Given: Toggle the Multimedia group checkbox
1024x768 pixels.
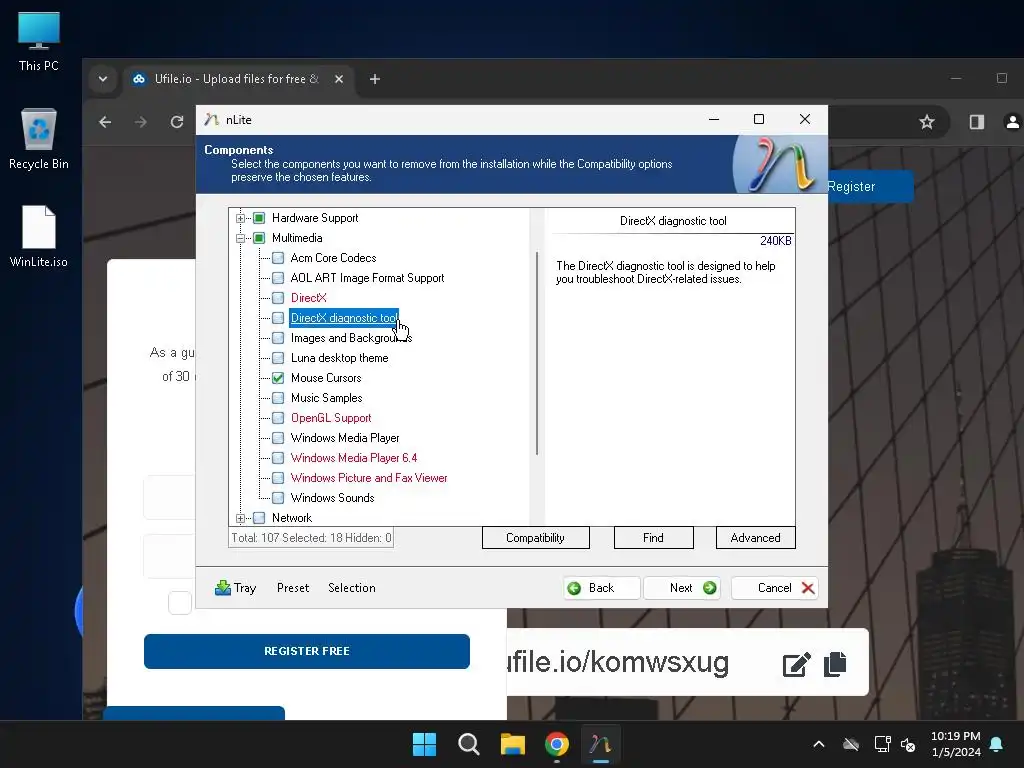Looking at the screenshot, I should click(x=259, y=238).
